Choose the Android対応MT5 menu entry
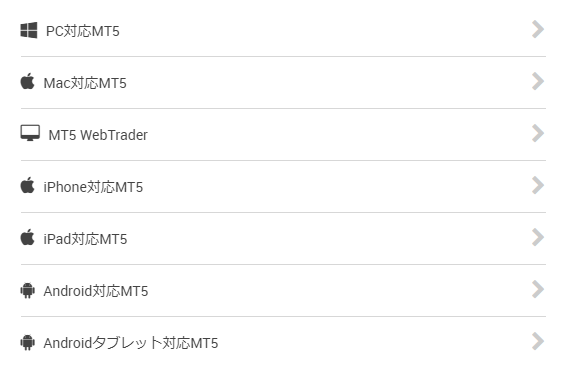The height and width of the screenshot is (373, 576). coord(96,291)
